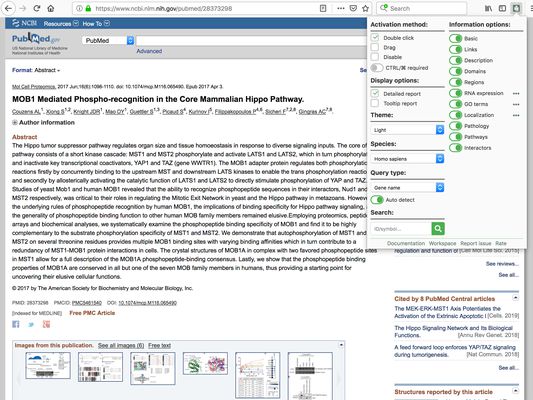533x400 pixels.
Task: Collapse the Cited by PubMed Central panel
Action: point(515,298)
